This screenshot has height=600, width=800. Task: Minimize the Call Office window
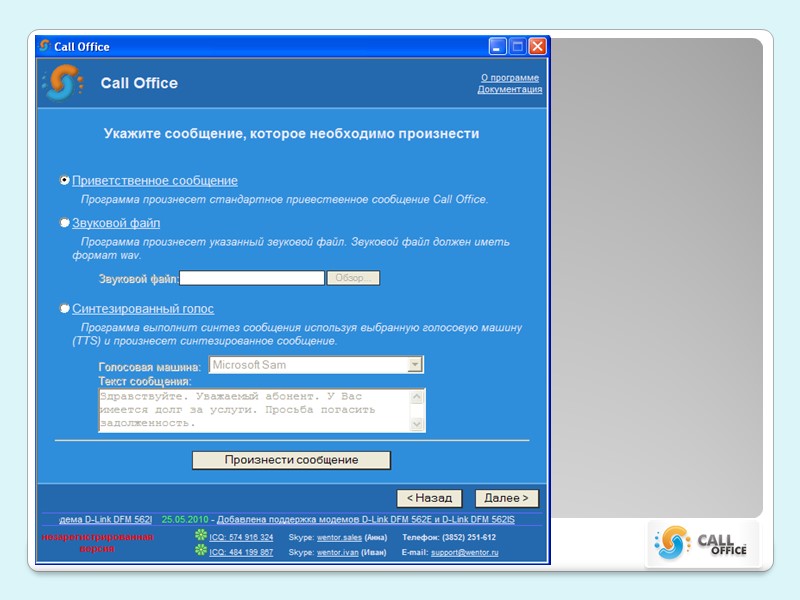[497, 46]
